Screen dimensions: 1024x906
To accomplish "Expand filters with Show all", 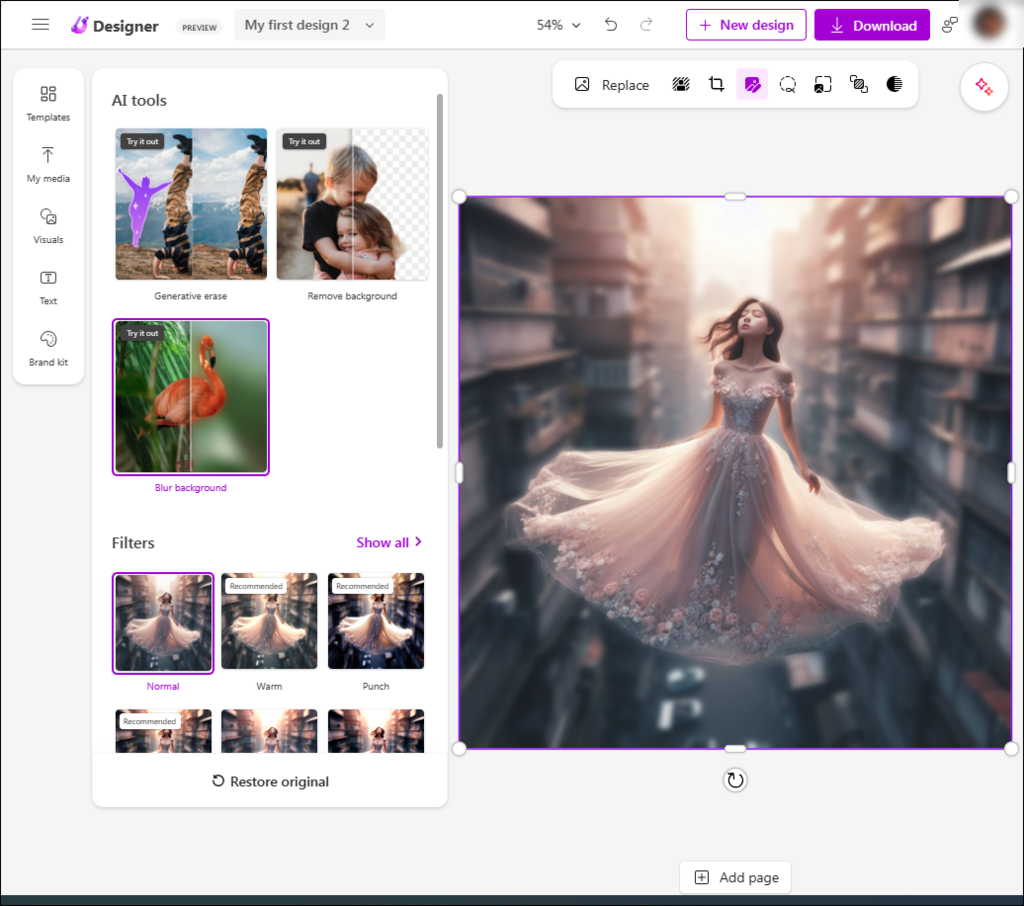I will click(389, 542).
